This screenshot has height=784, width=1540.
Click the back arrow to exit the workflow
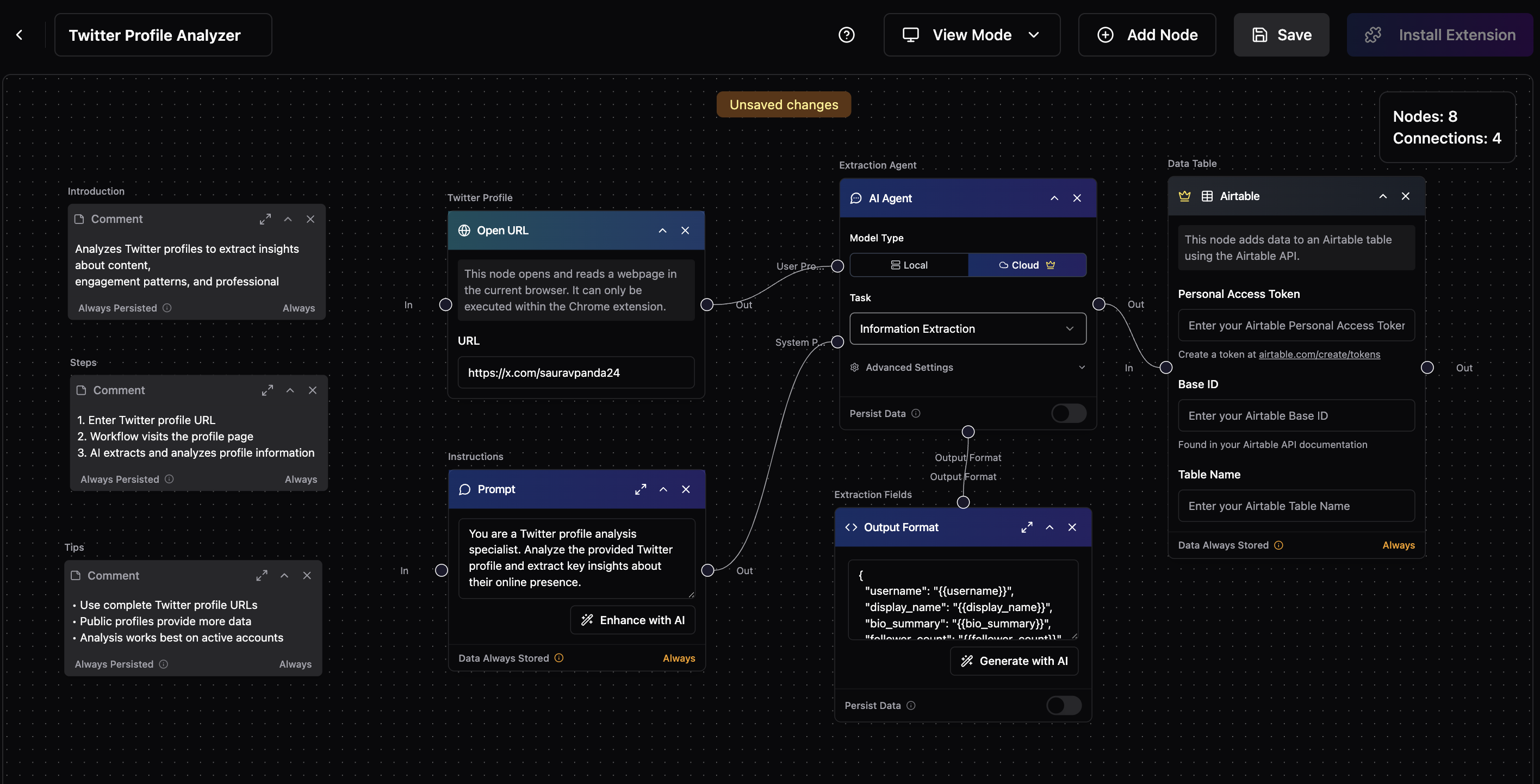pos(20,35)
